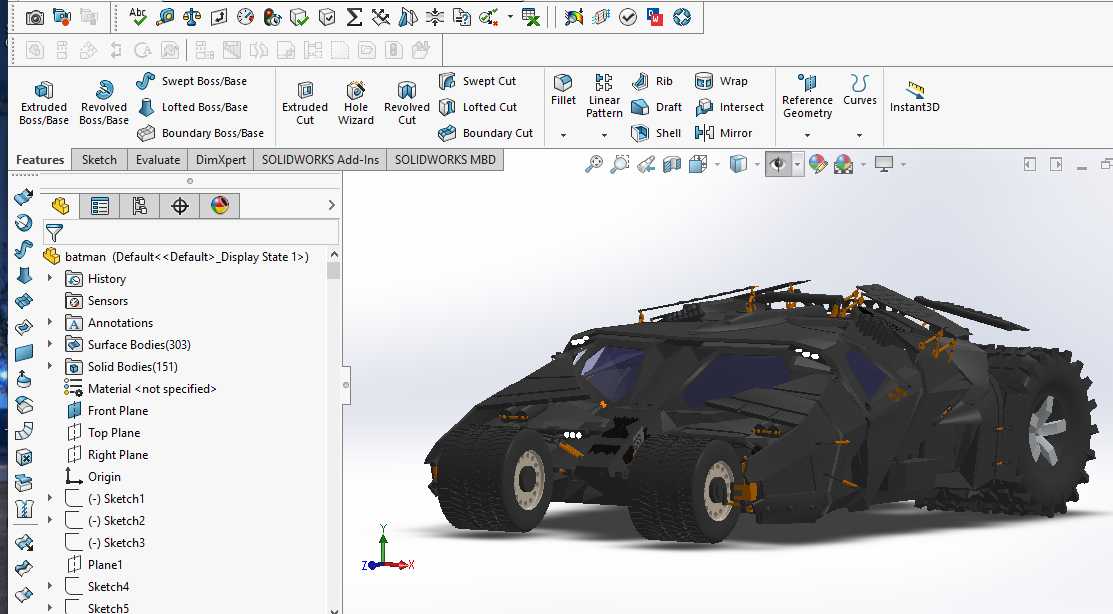Switch to the Sketch tab

click(x=99, y=160)
